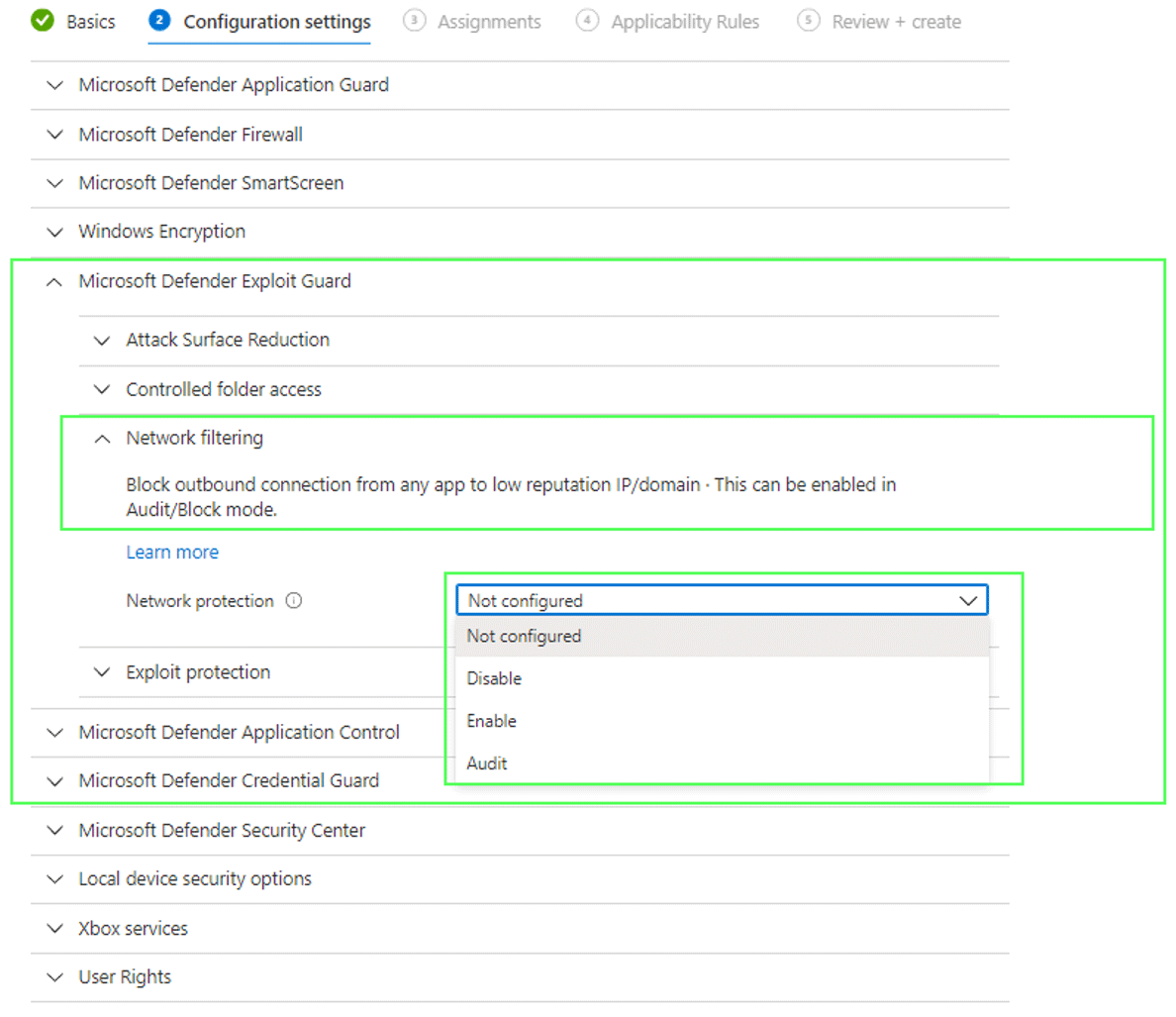Select Disable from the dropdown list
Image resolution: width=1176 pixels, height=1017 pixels.
[x=495, y=678]
